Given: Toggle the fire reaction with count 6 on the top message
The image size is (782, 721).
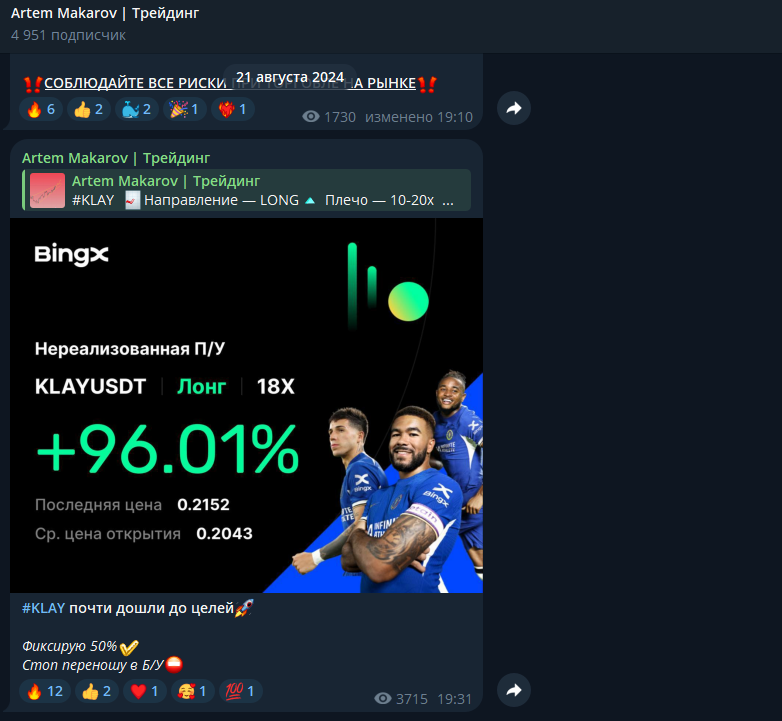Looking at the screenshot, I should (x=41, y=109).
